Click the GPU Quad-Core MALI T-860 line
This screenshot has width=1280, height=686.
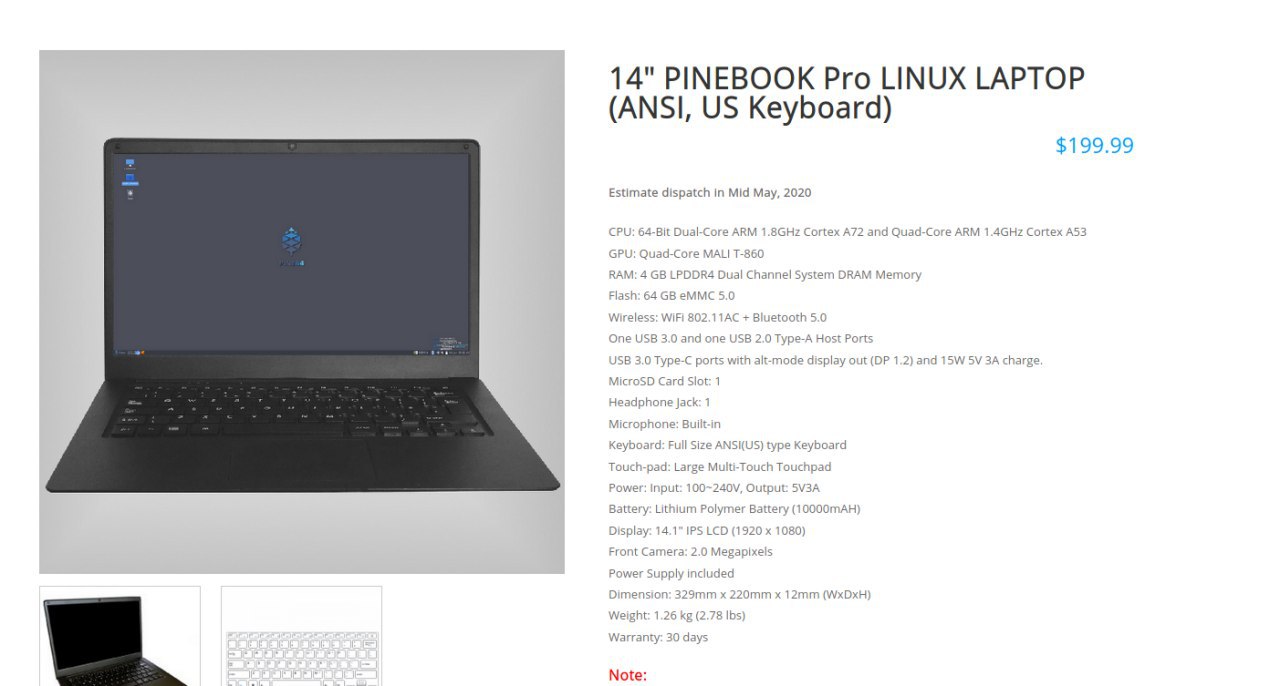click(x=686, y=254)
